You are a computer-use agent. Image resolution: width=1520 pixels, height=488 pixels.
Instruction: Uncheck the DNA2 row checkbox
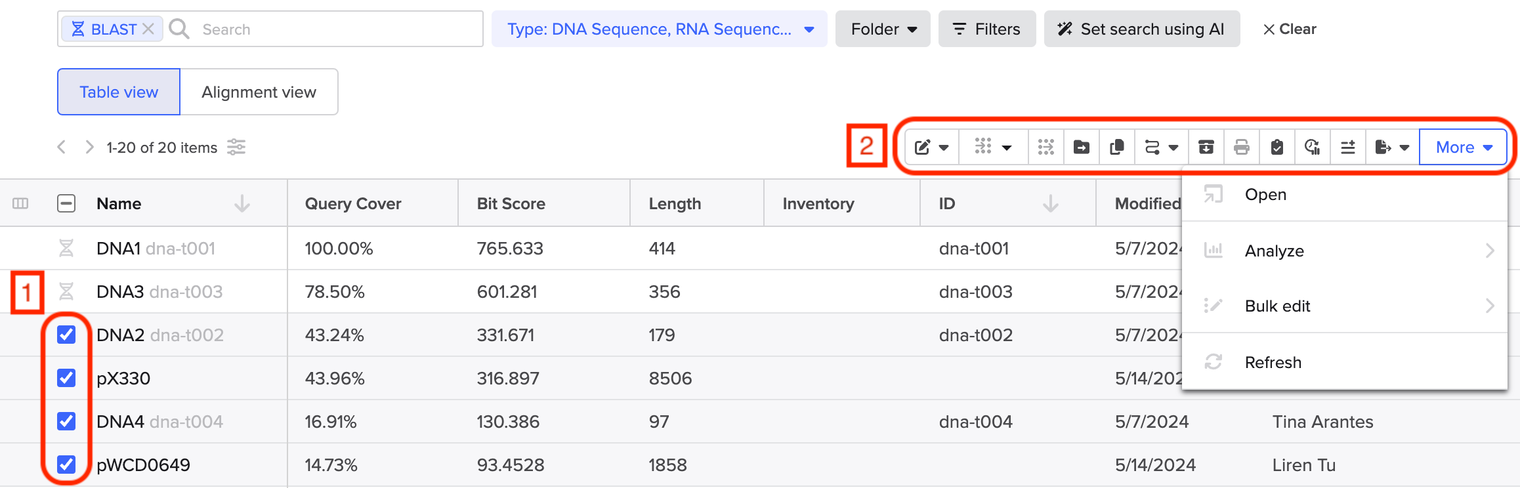click(66, 335)
